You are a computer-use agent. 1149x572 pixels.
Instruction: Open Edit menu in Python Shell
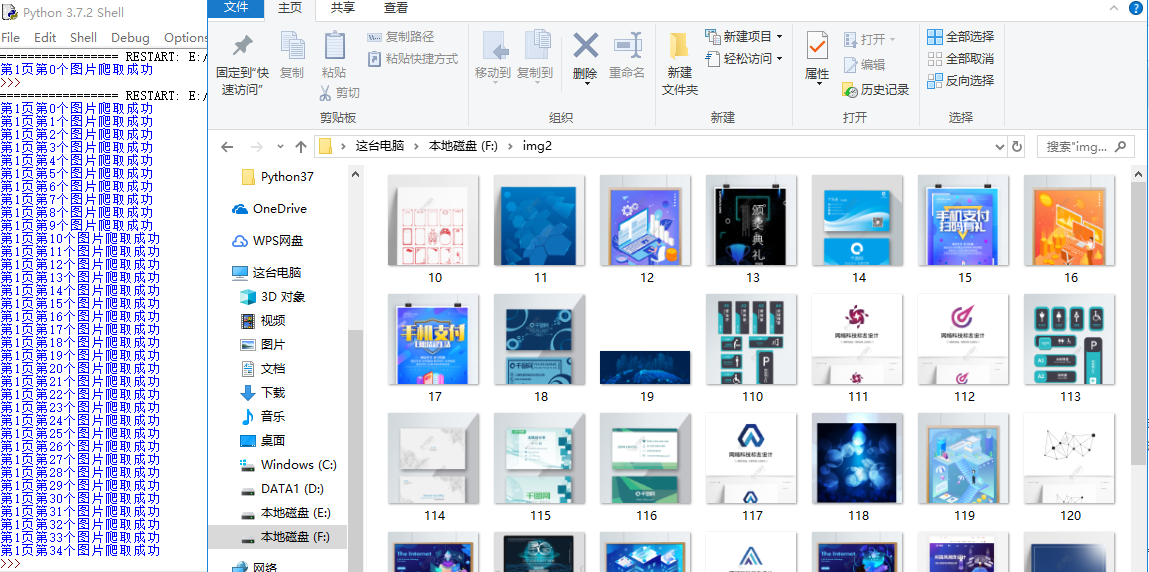(45, 37)
